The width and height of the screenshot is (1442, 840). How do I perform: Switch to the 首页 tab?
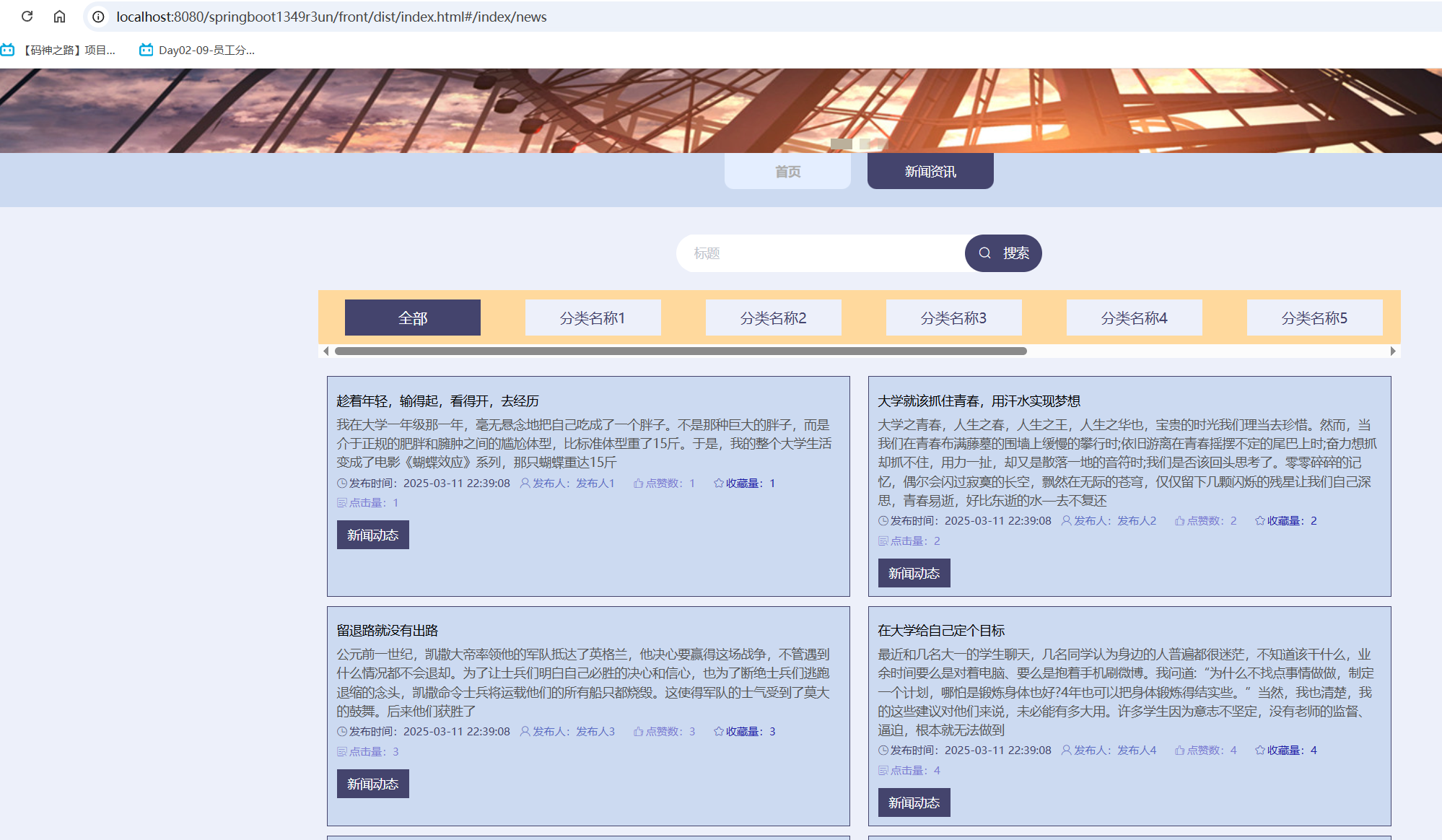(787, 172)
